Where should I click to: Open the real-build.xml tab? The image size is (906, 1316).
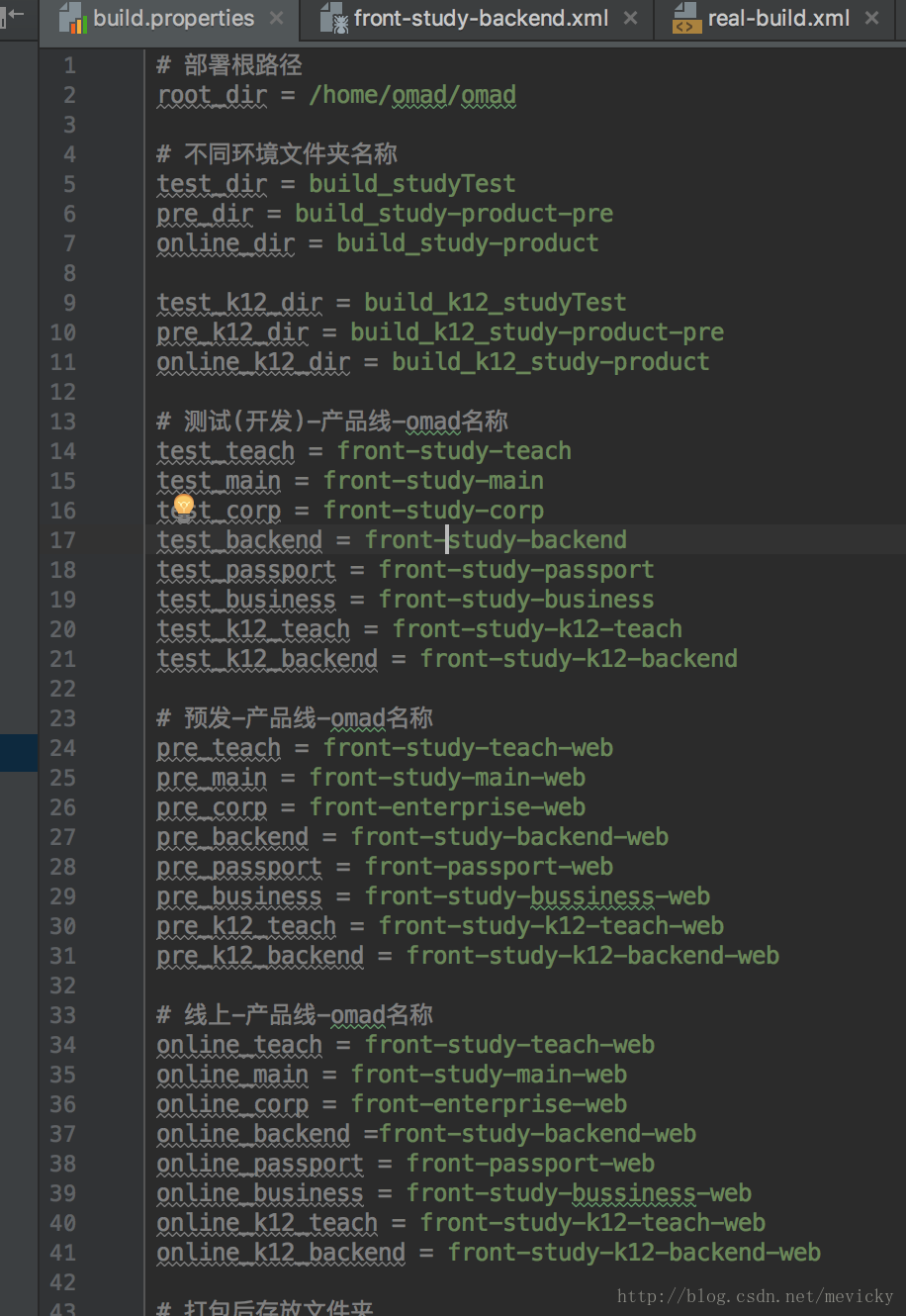pyautogui.click(x=778, y=18)
